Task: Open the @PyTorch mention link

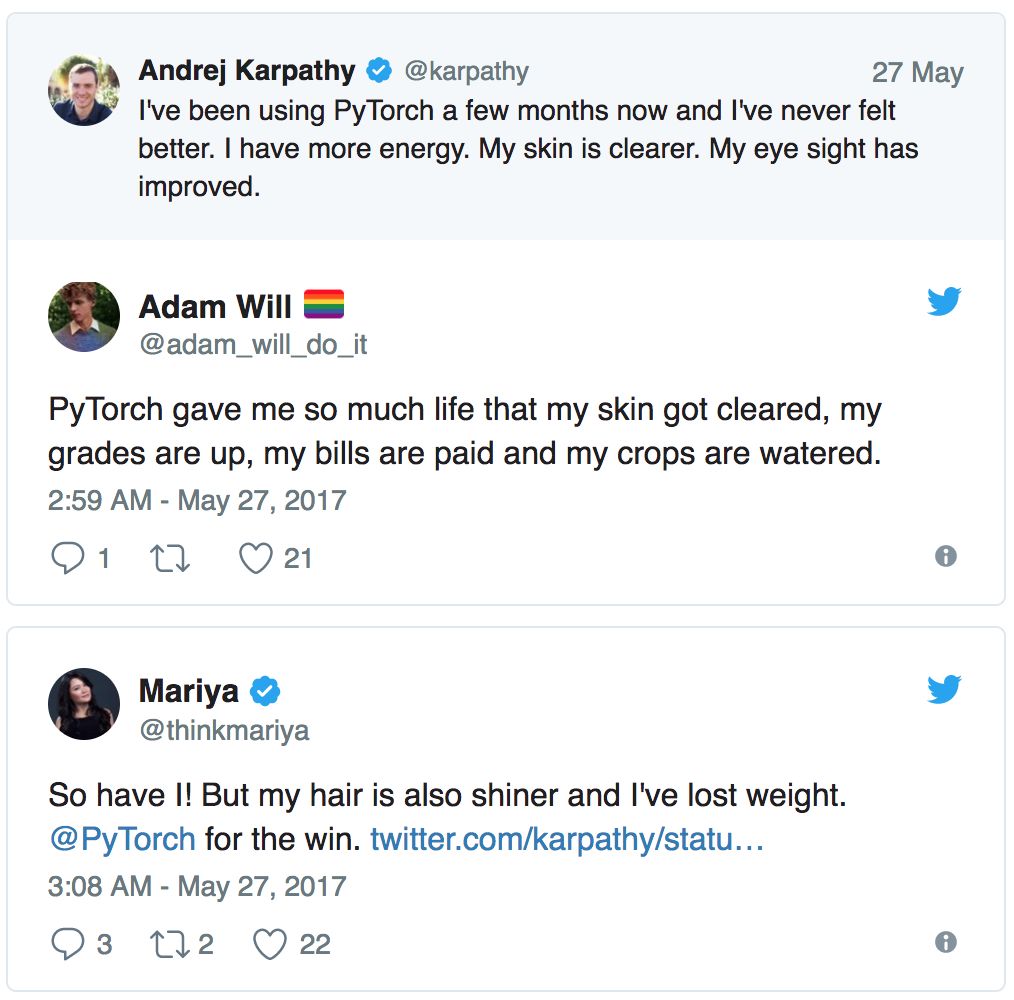Action: point(122,838)
